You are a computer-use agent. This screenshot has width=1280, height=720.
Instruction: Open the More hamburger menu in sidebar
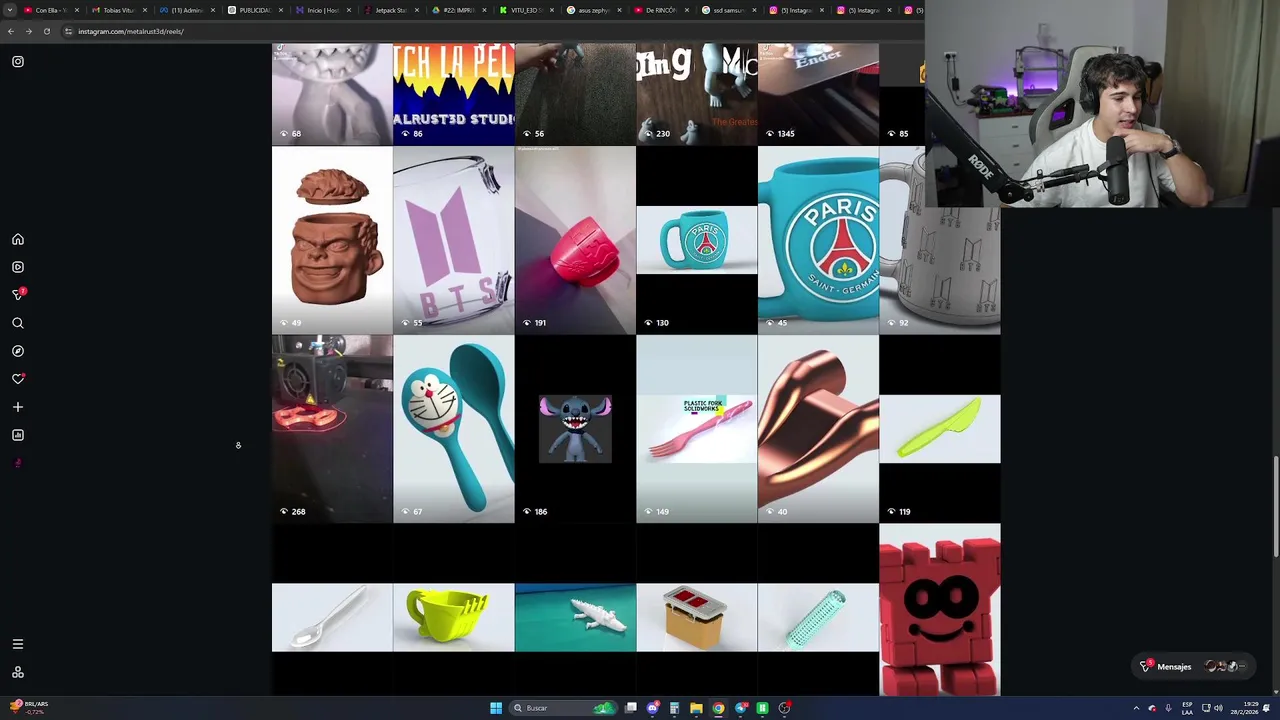[x=18, y=644]
